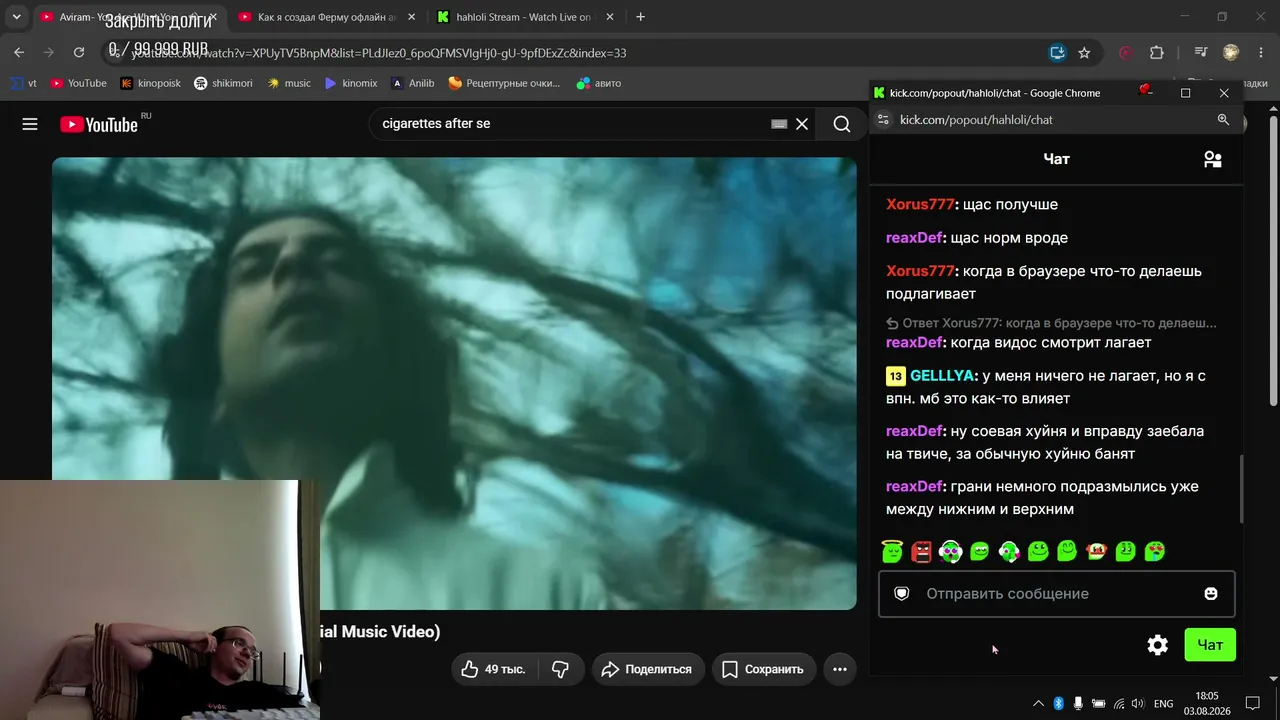Close the hahloli Stream tab
The height and width of the screenshot is (720, 1280).
[x=611, y=17]
